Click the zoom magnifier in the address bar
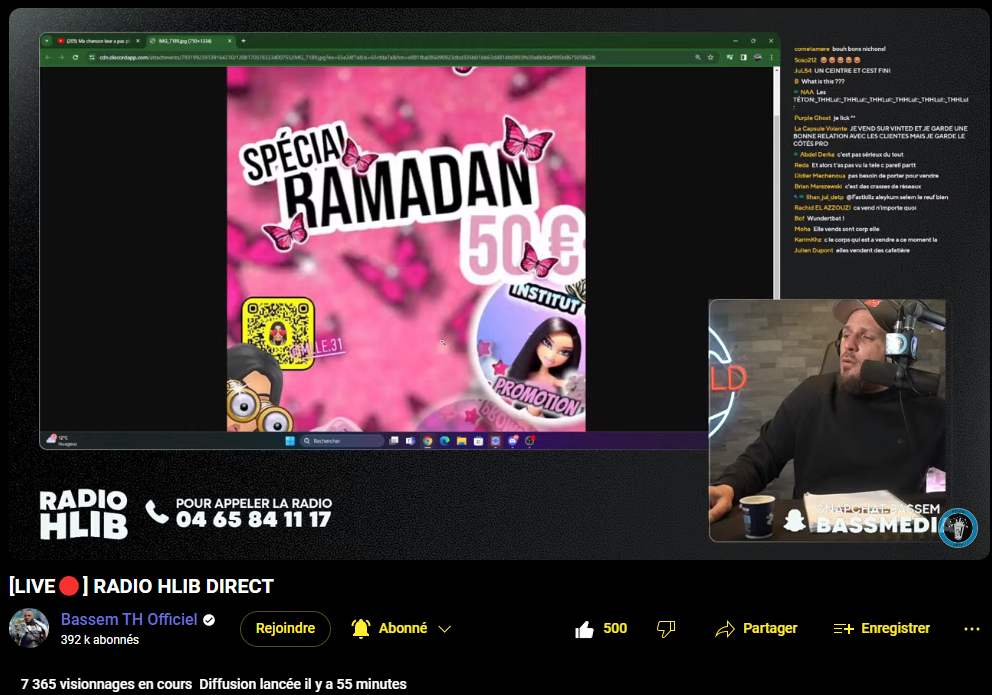This screenshot has height=695, width=992. coord(698,58)
